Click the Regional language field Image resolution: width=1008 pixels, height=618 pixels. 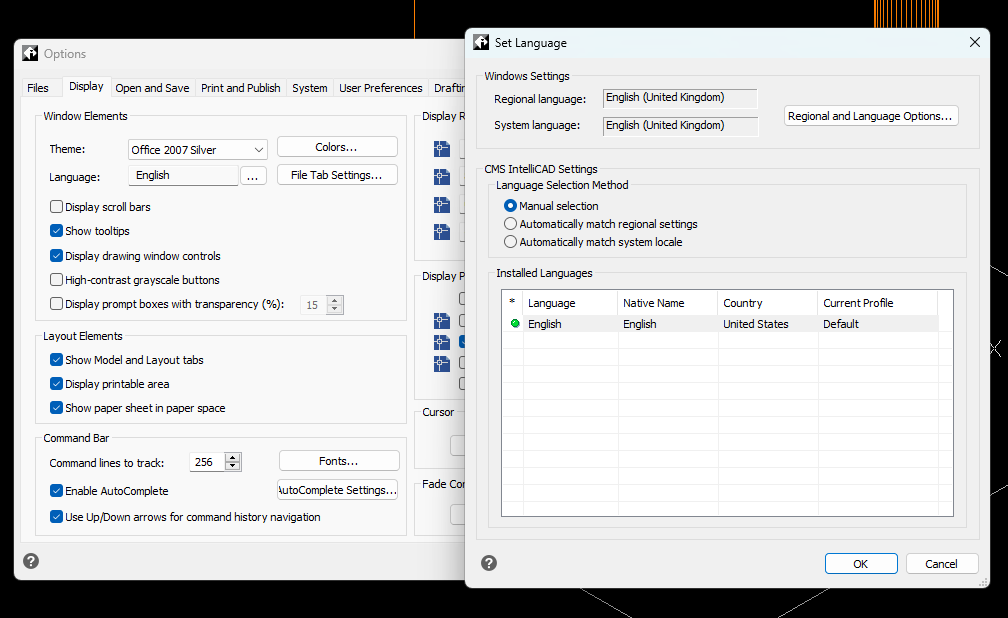(680, 98)
